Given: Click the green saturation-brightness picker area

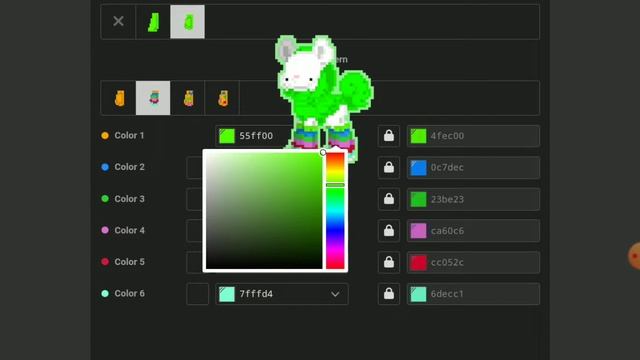Looking at the screenshot, I should 264,211.
